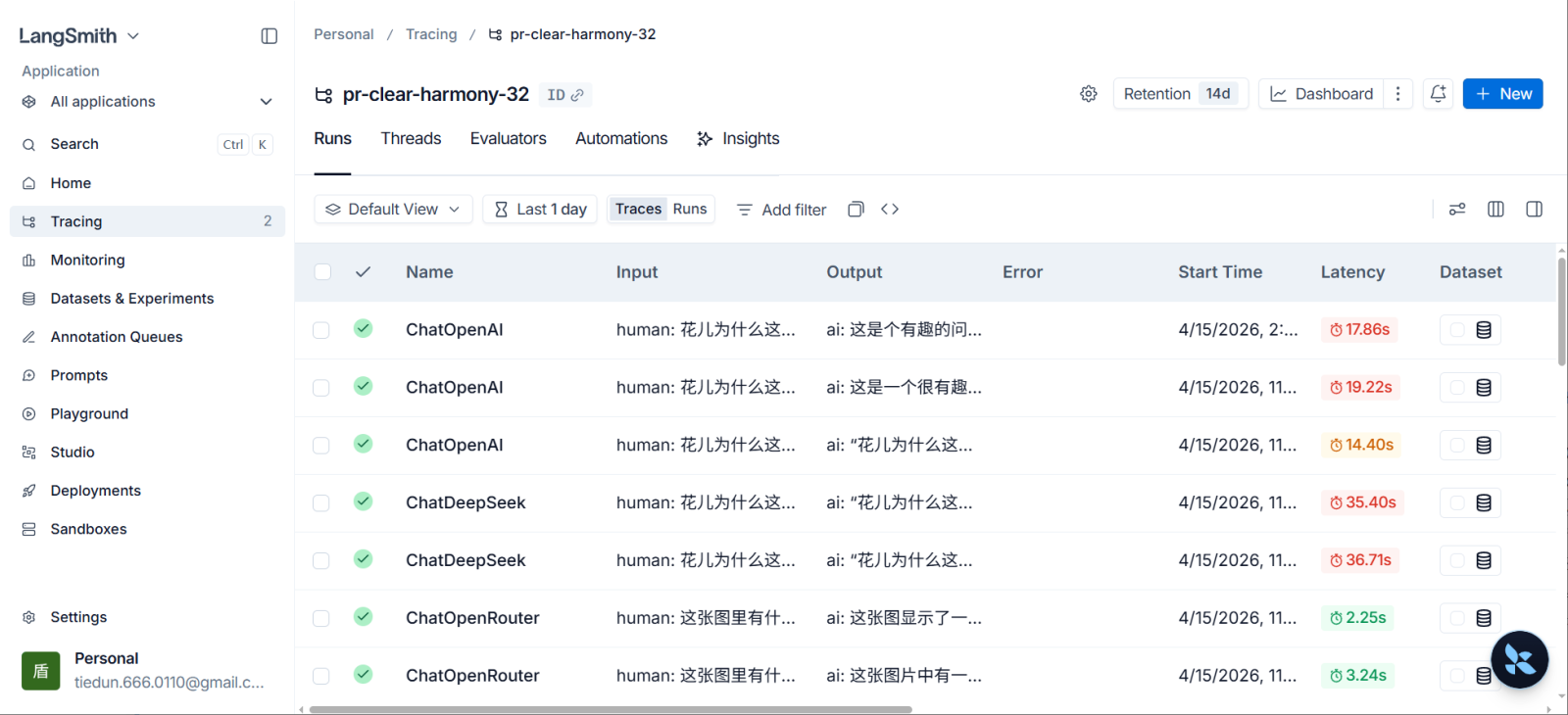Tick the ChatOpenRouter row with 2.25s latency

(320, 619)
